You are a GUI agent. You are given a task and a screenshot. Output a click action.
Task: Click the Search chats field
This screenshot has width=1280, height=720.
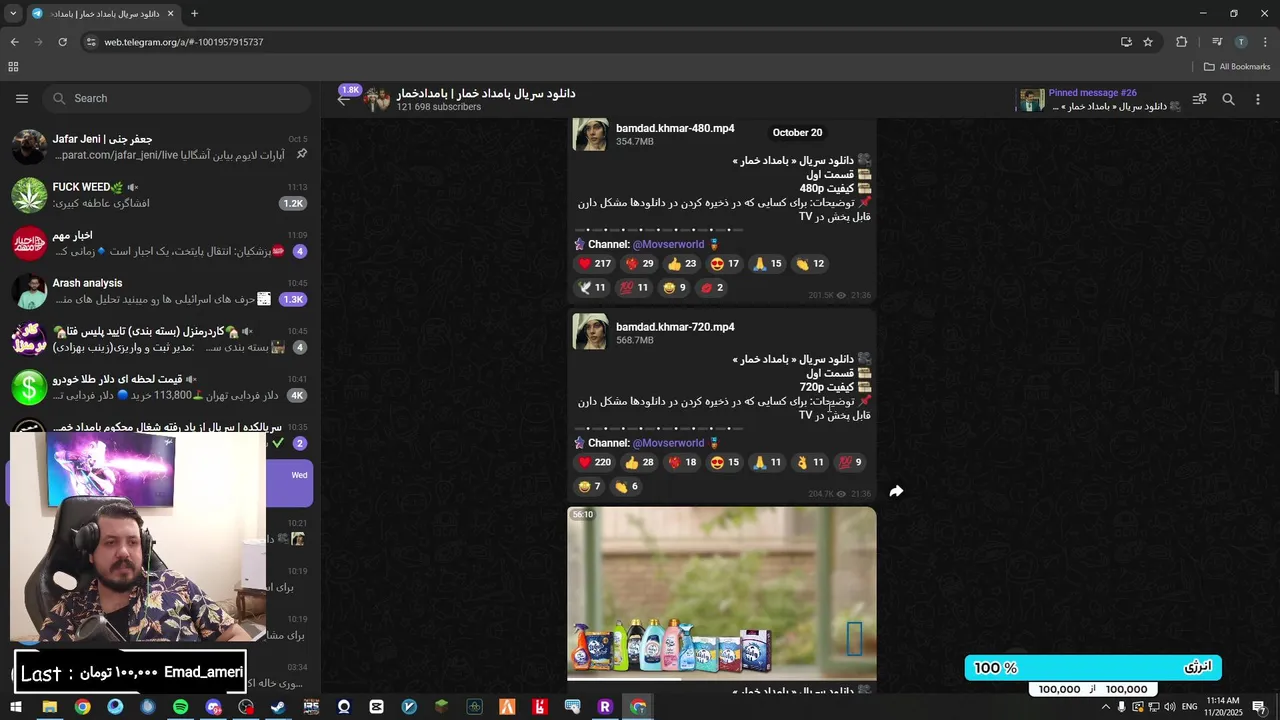click(x=177, y=98)
